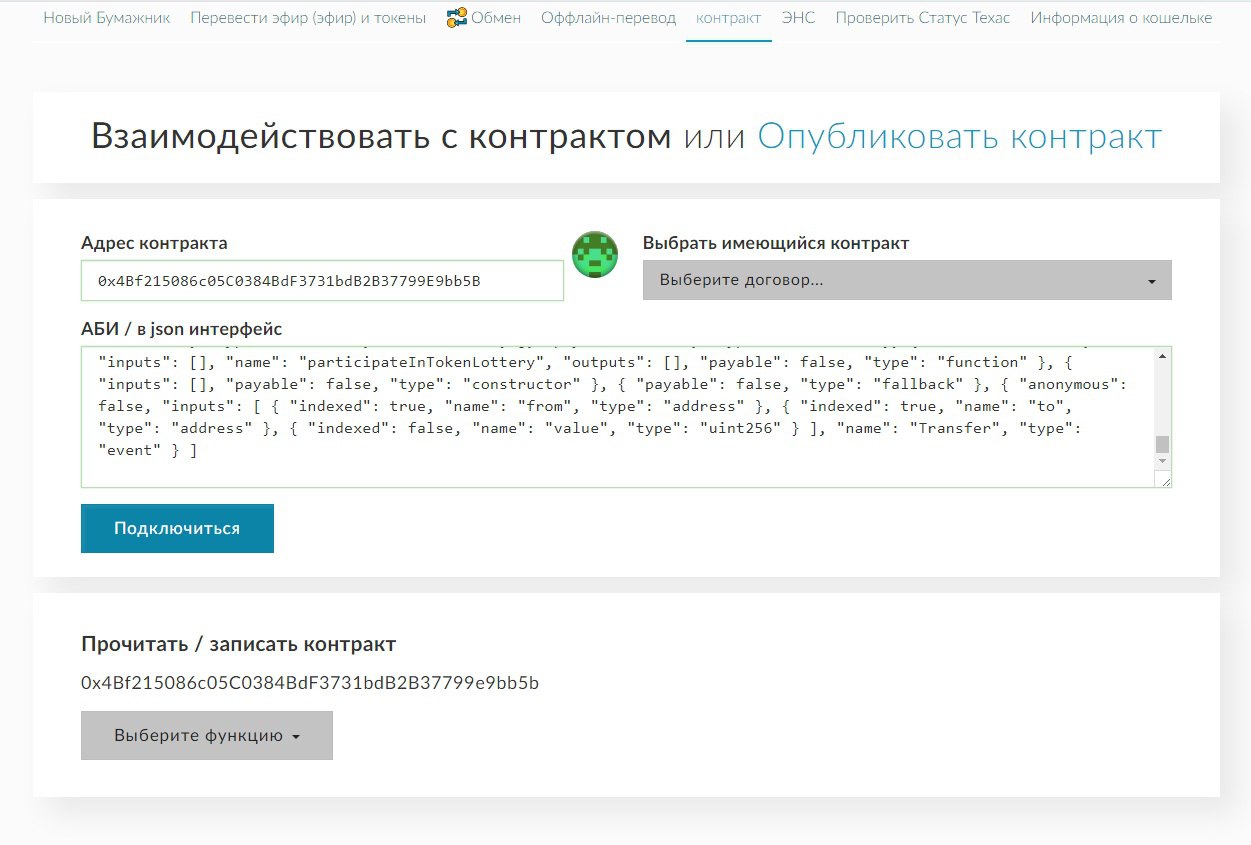The height and width of the screenshot is (845, 1251).
Task: Click the Взаимодействовать с контрактом heading
Action: tap(381, 137)
